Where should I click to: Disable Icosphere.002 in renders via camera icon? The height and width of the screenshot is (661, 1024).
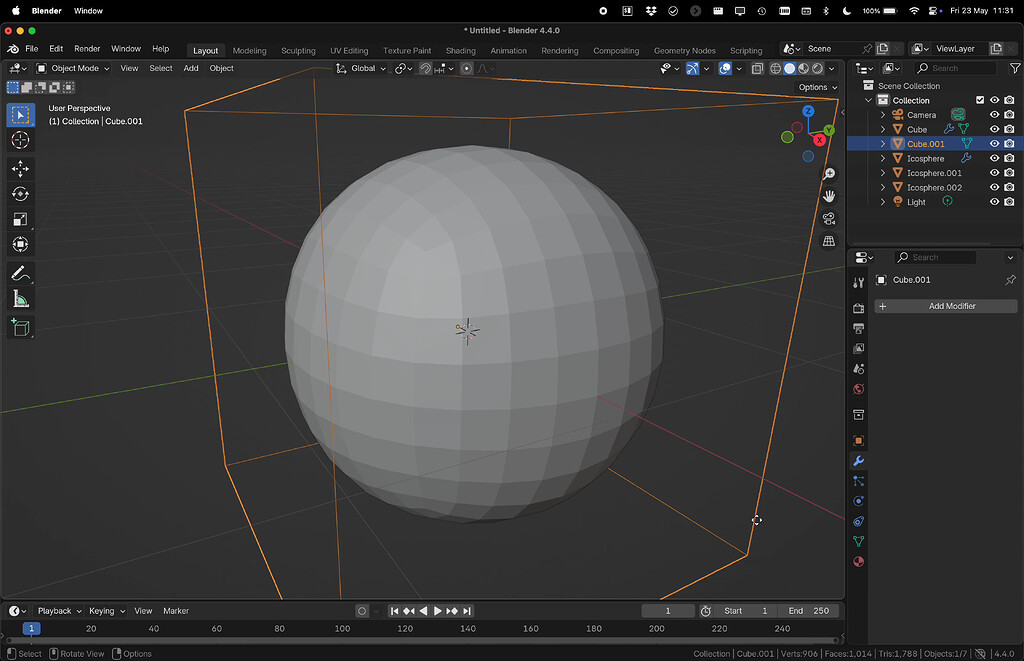pos(1009,187)
